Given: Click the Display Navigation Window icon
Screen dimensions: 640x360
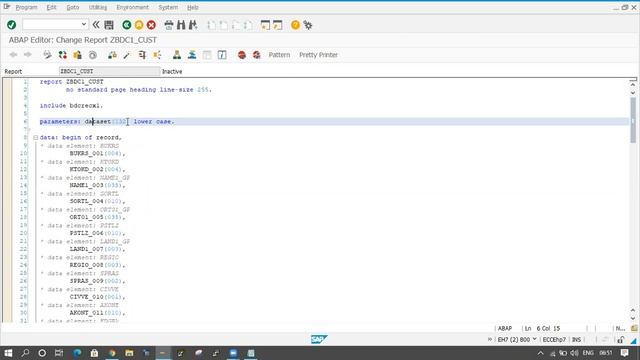Looking at the screenshot, I should [192, 55].
